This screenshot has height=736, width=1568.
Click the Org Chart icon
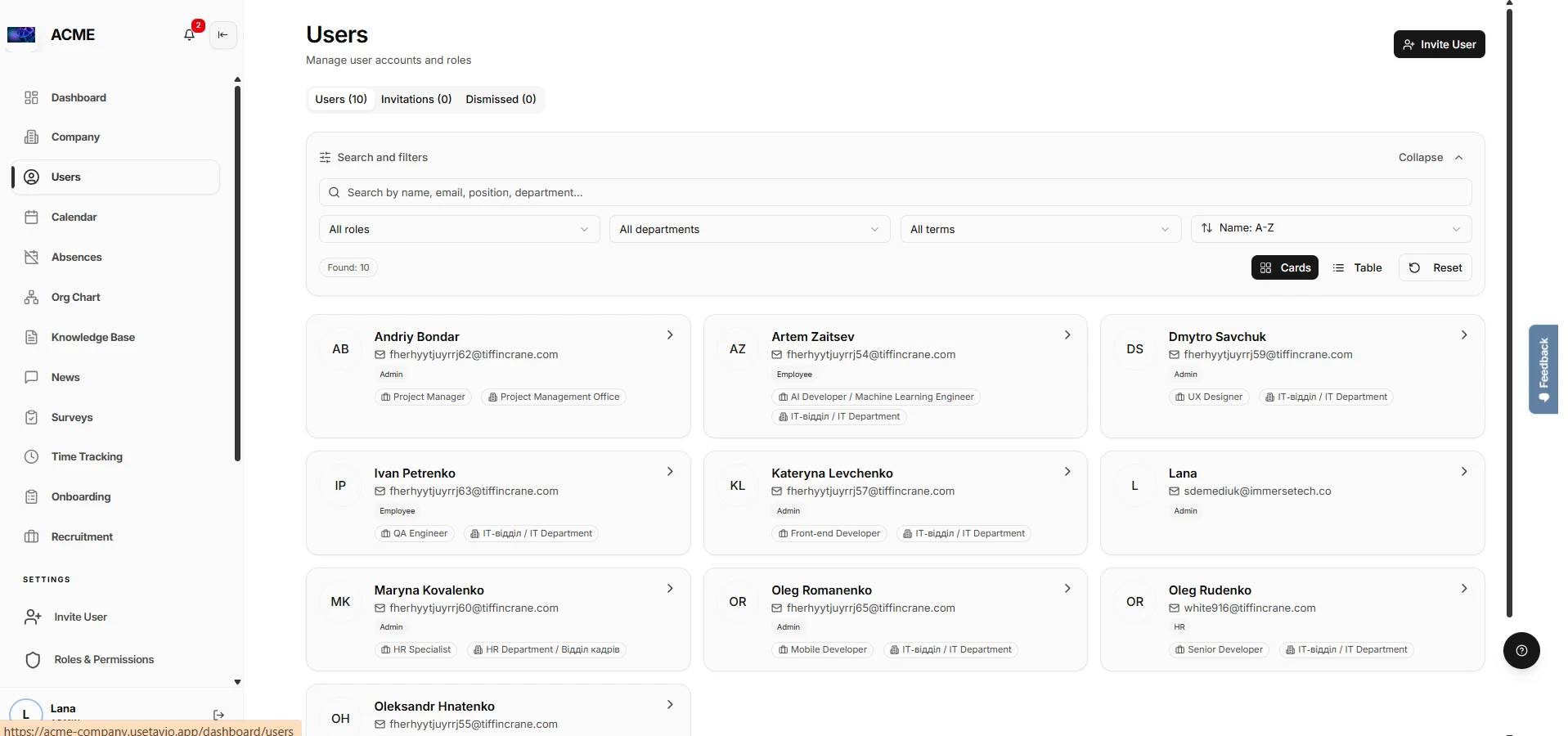[x=31, y=297]
